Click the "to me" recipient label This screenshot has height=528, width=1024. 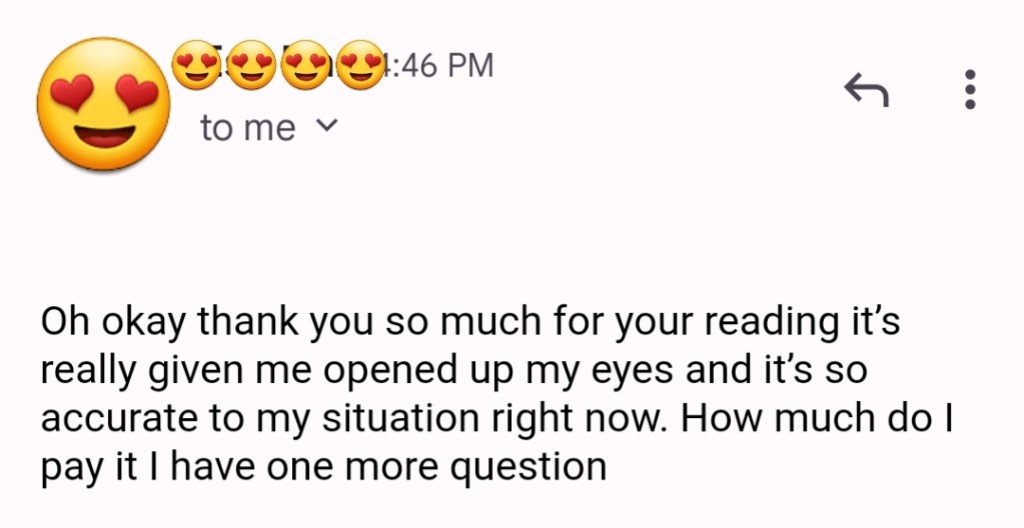tap(248, 128)
